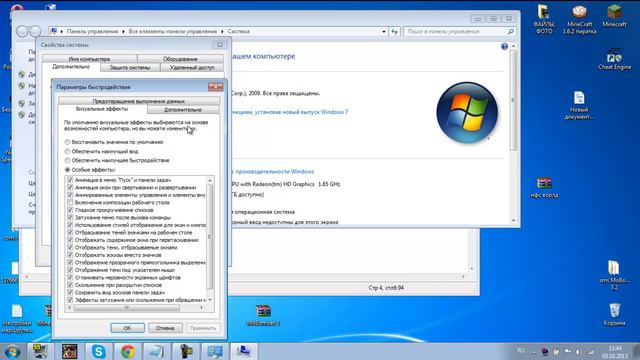Image resolution: width=640 pixels, height=360 pixels.
Task: Enable Включение композиции рабочего стола checkbox
Action: [x=70, y=202]
